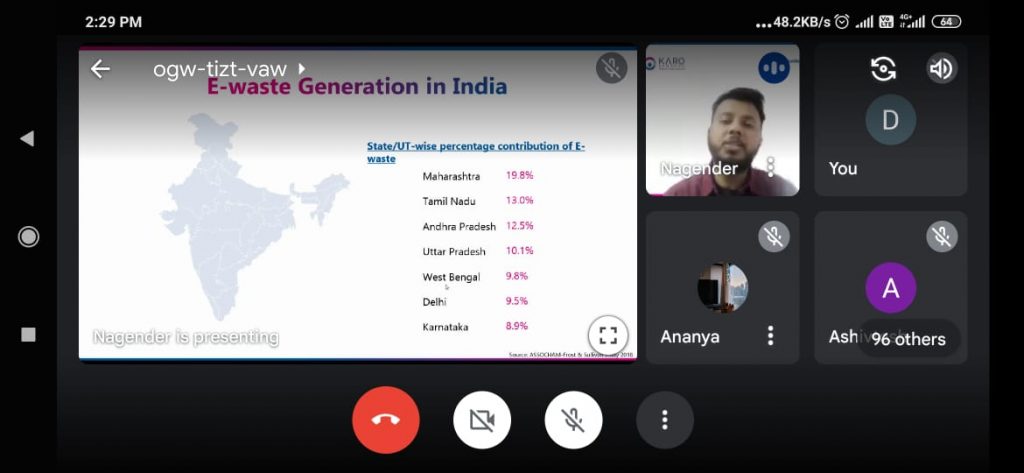Tap the Android home navigation button
1024x473 pixels.
[29, 237]
